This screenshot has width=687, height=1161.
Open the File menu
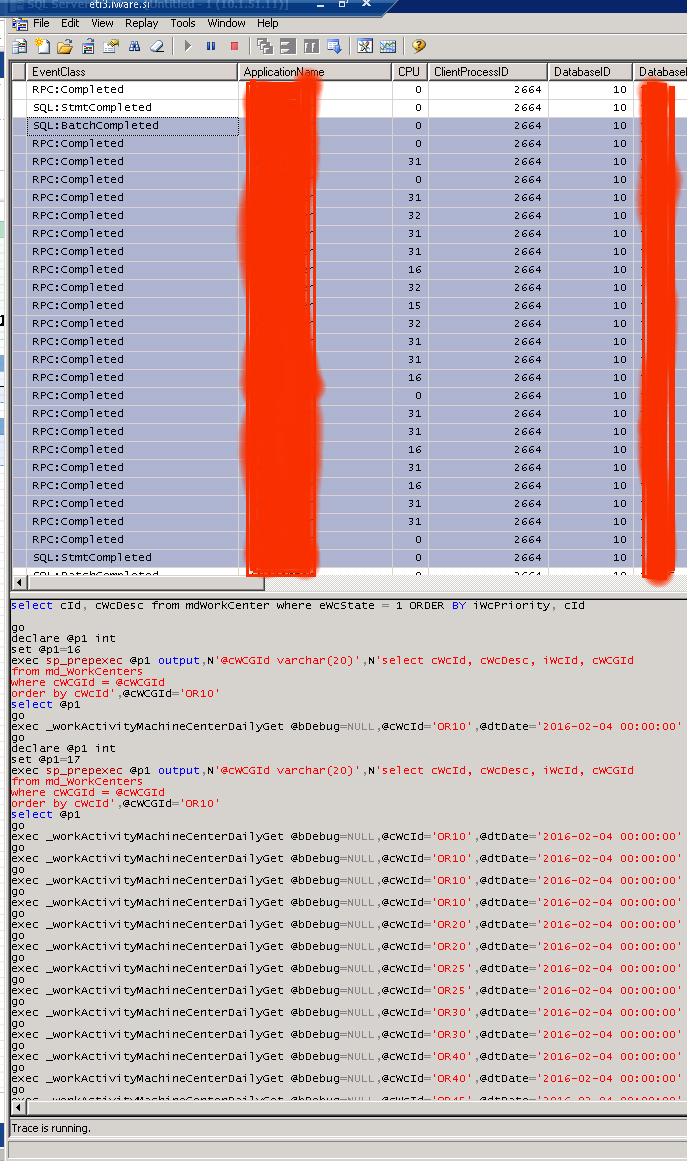tap(41, 24)
